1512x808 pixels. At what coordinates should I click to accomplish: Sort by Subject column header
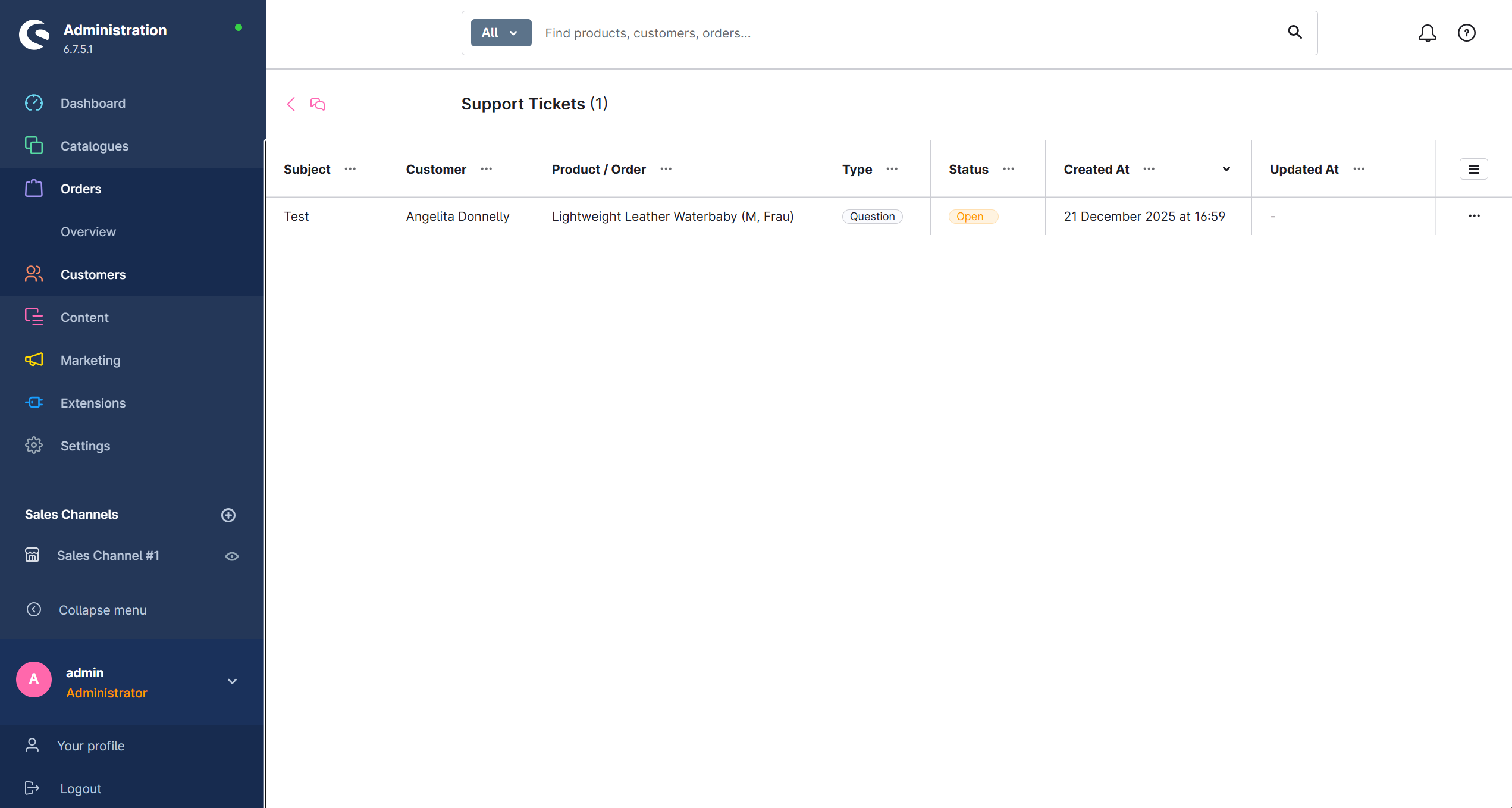coord(307,169)
